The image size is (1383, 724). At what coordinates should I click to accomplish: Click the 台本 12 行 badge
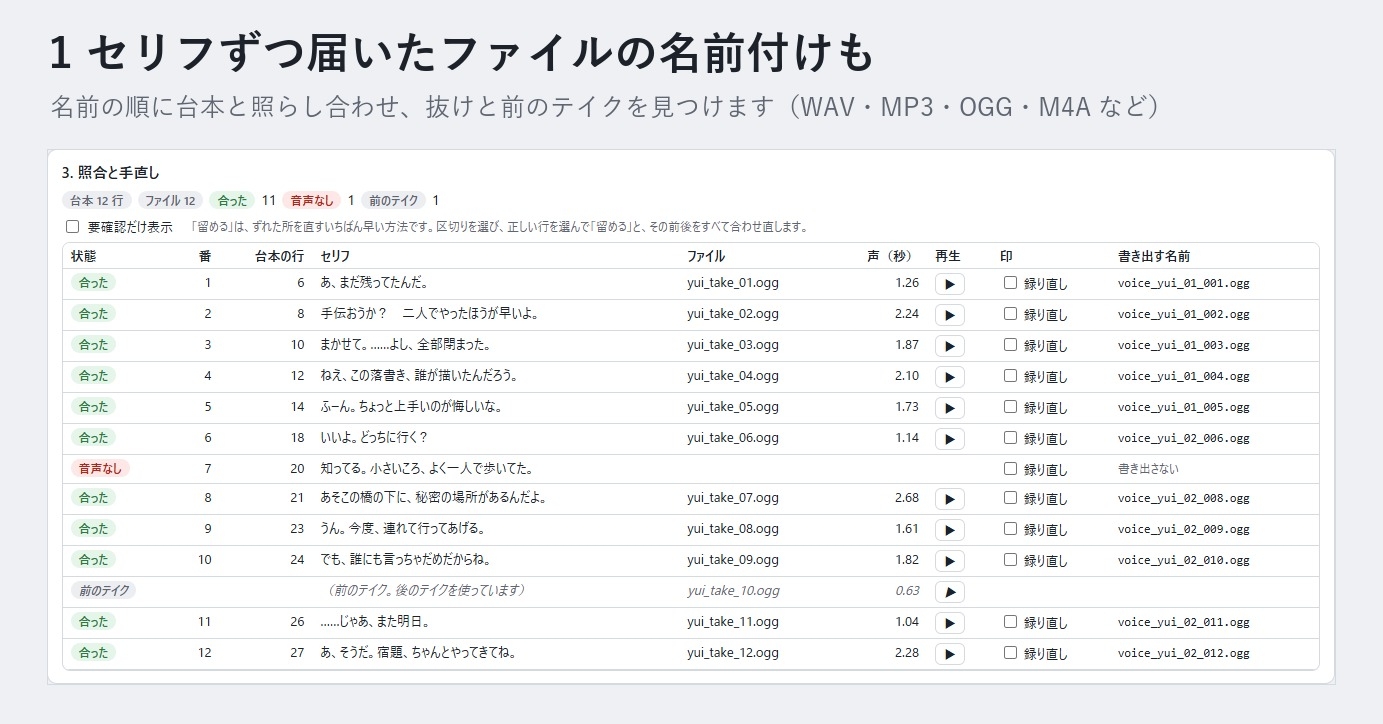(x=96, y=200)
